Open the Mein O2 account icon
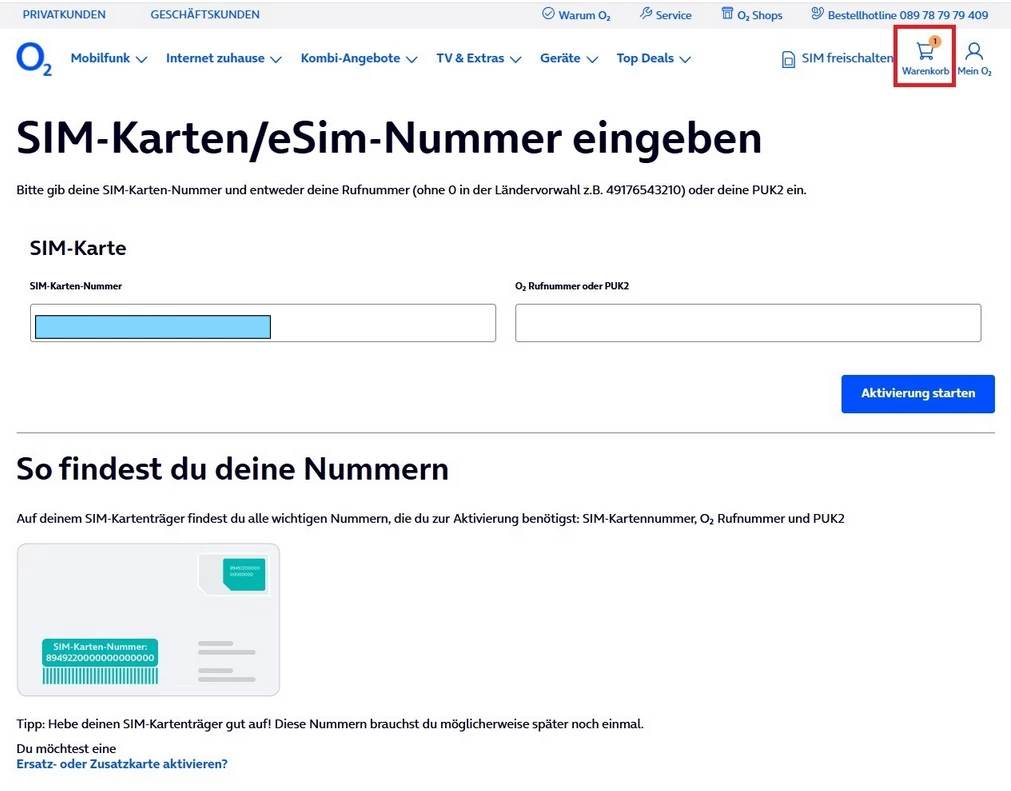Screen dimensions: 1011x791 (x=974, y=51)
